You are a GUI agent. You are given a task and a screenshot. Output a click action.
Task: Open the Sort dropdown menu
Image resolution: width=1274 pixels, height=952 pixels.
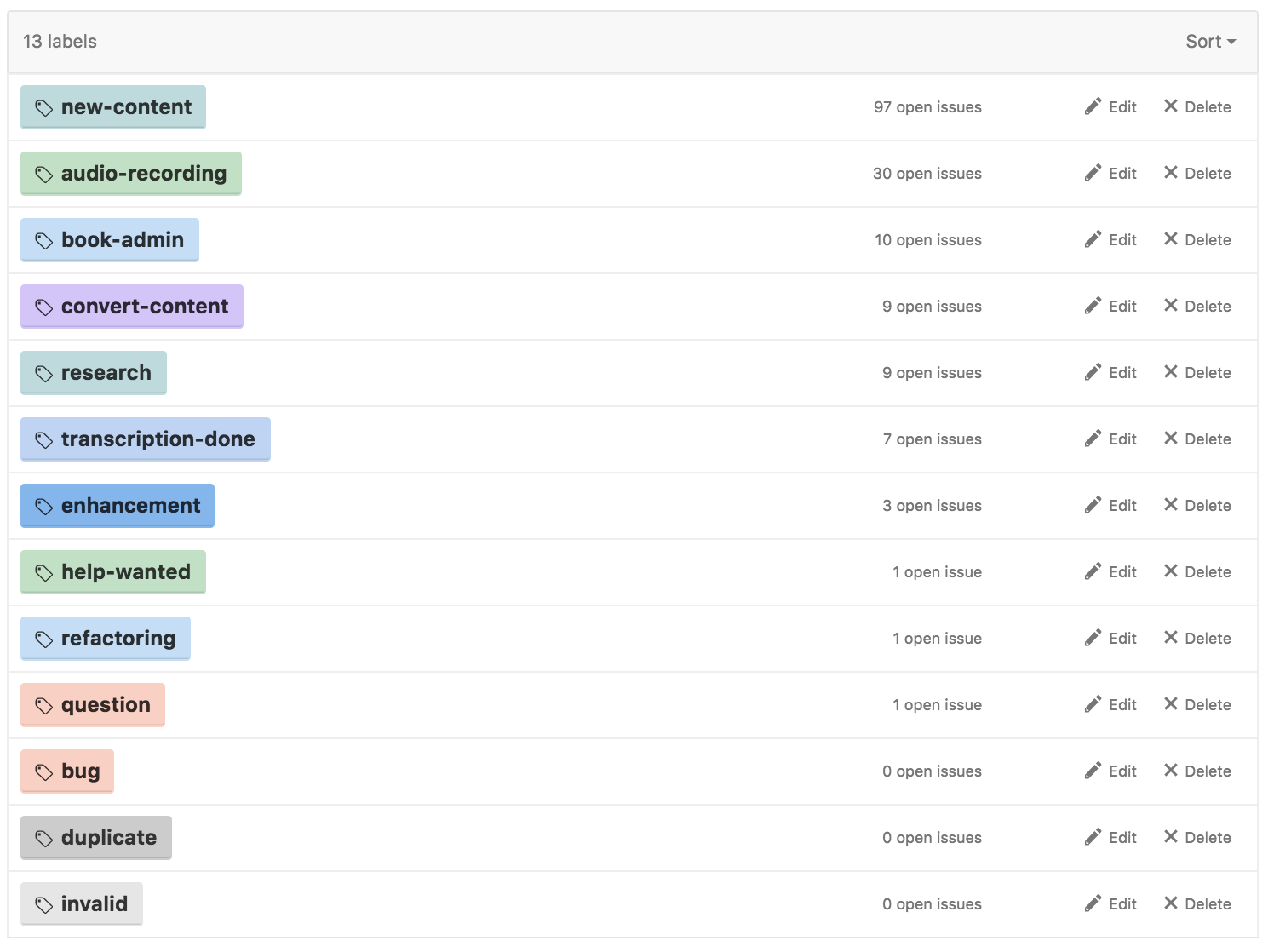click(1210, 42)
